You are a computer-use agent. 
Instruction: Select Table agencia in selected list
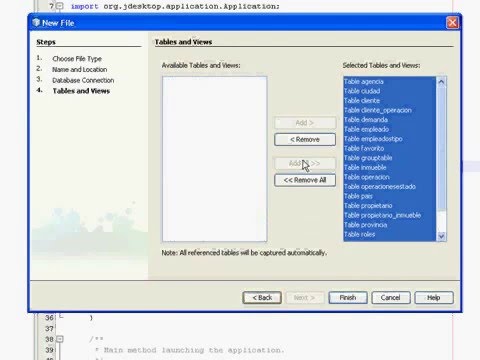pos(390,82)
